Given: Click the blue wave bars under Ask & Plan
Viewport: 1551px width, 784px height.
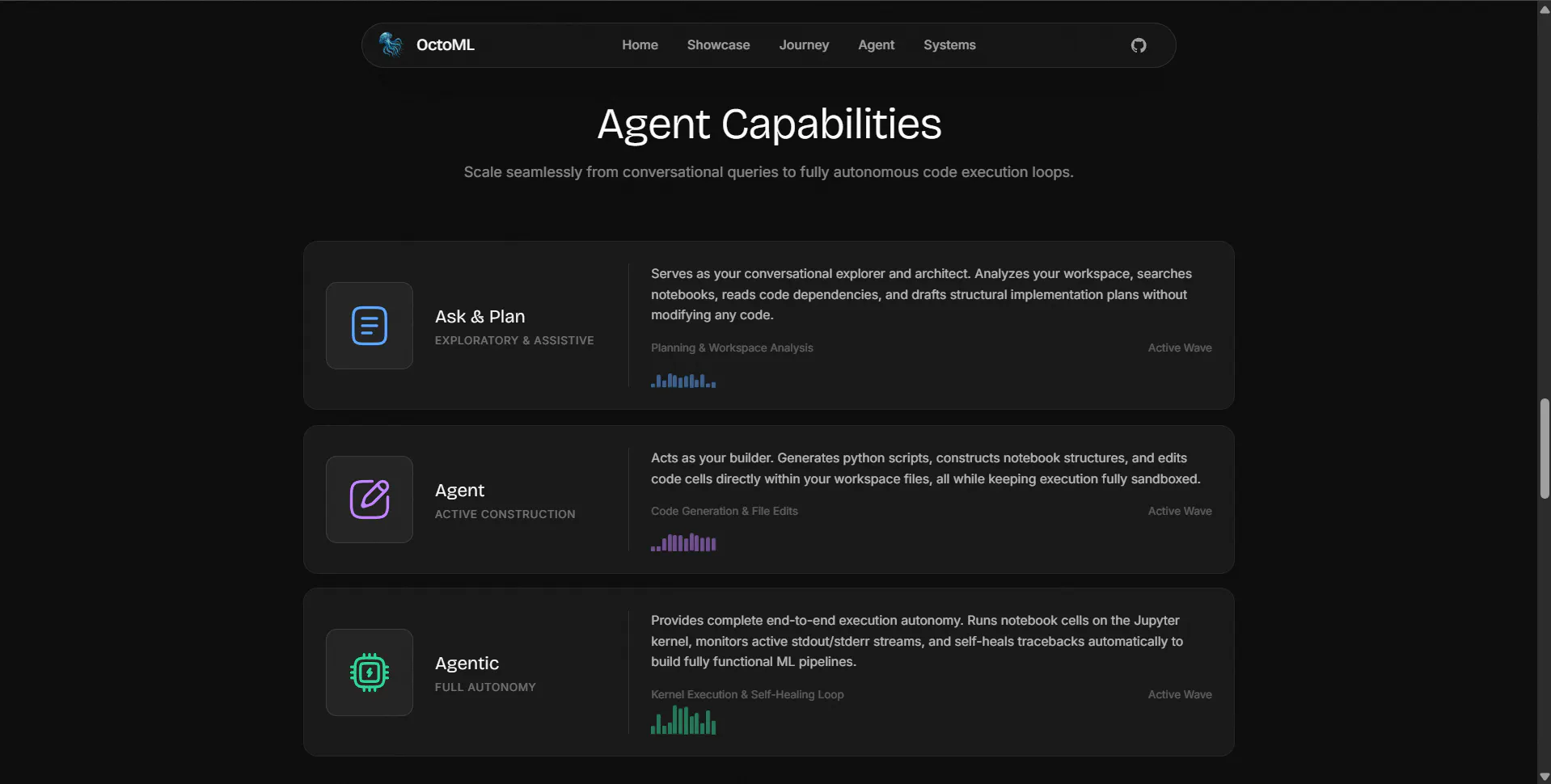Looking at the screenshot, I should (683, 380).
